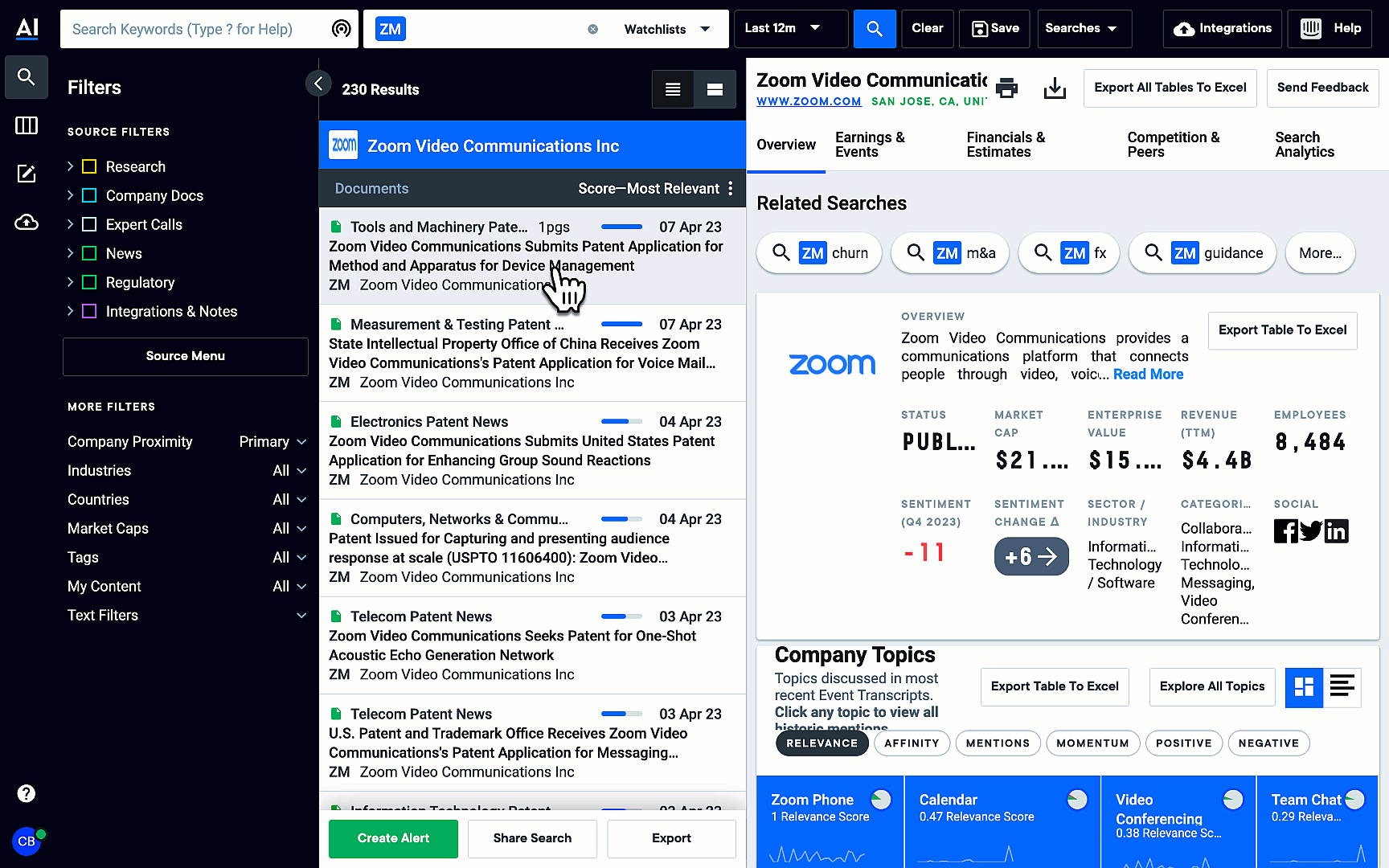
Task: Open the question mark help icon
Action: pos(27,793)
